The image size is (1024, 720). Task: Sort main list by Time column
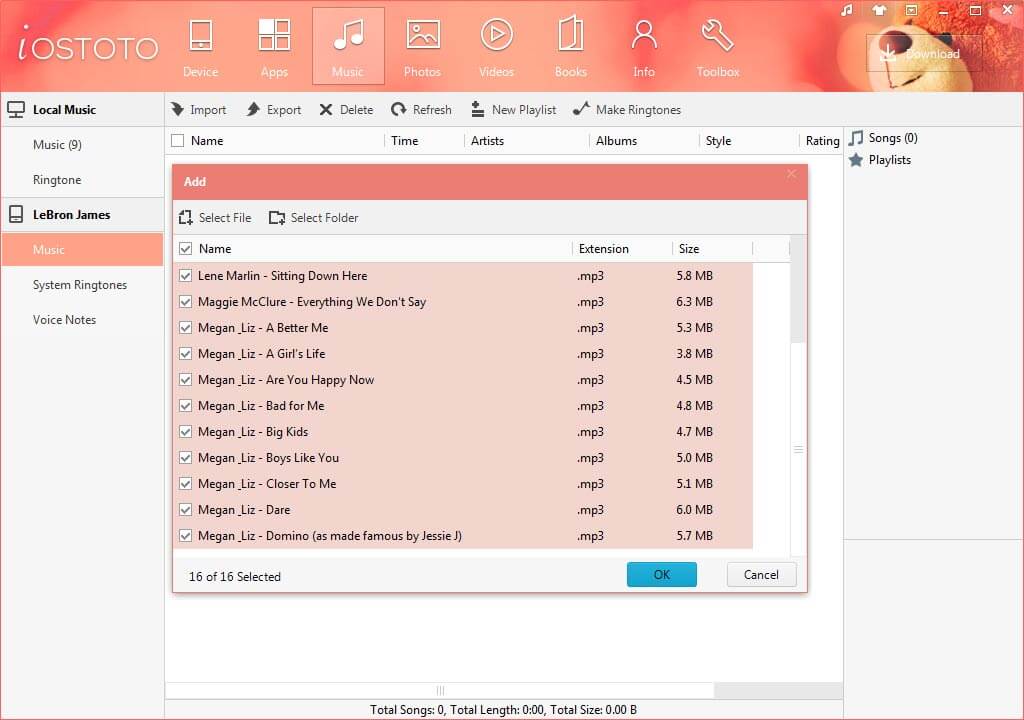pos(405,140)
